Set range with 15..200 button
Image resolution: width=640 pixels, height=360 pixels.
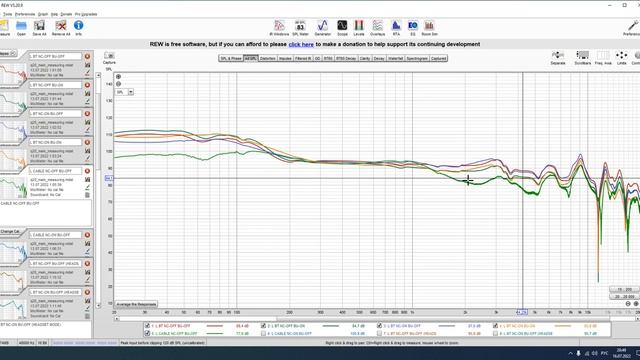click(x=624, y=289)
